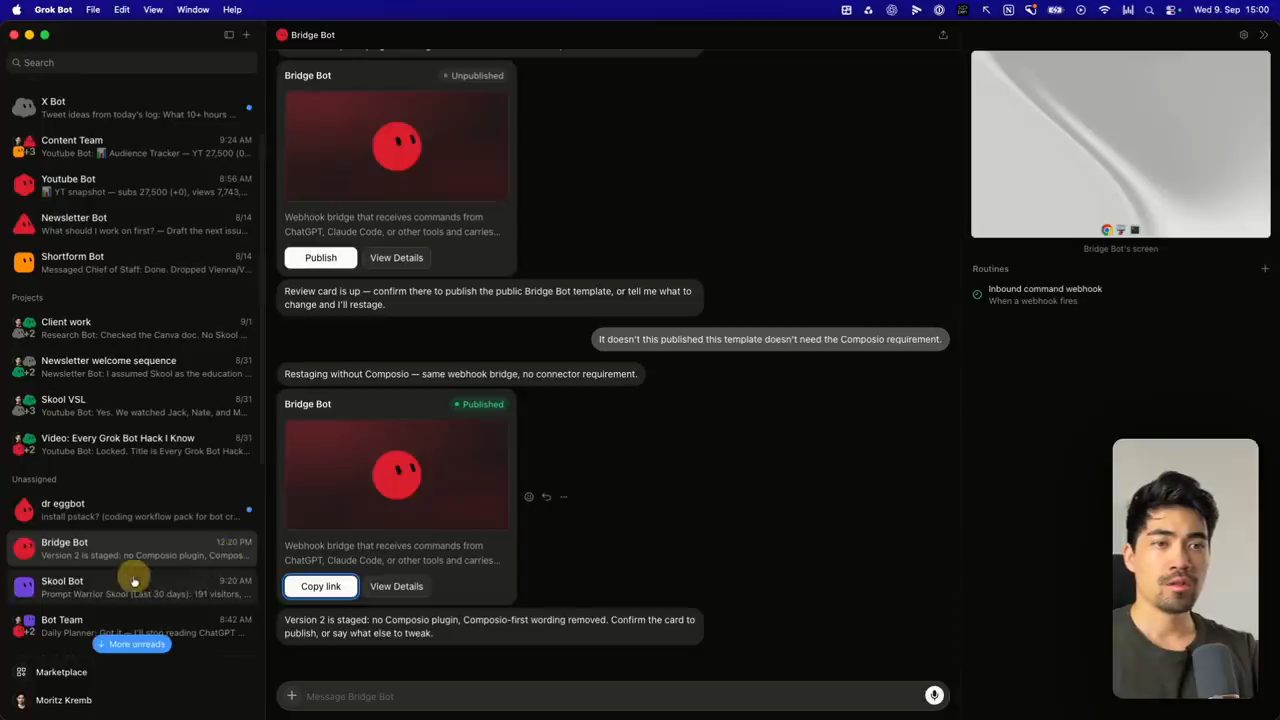This screenshot has width=1280, height=720.
Task: Click the emoji reaction icon beside the Published card
Action: [529, 497]
